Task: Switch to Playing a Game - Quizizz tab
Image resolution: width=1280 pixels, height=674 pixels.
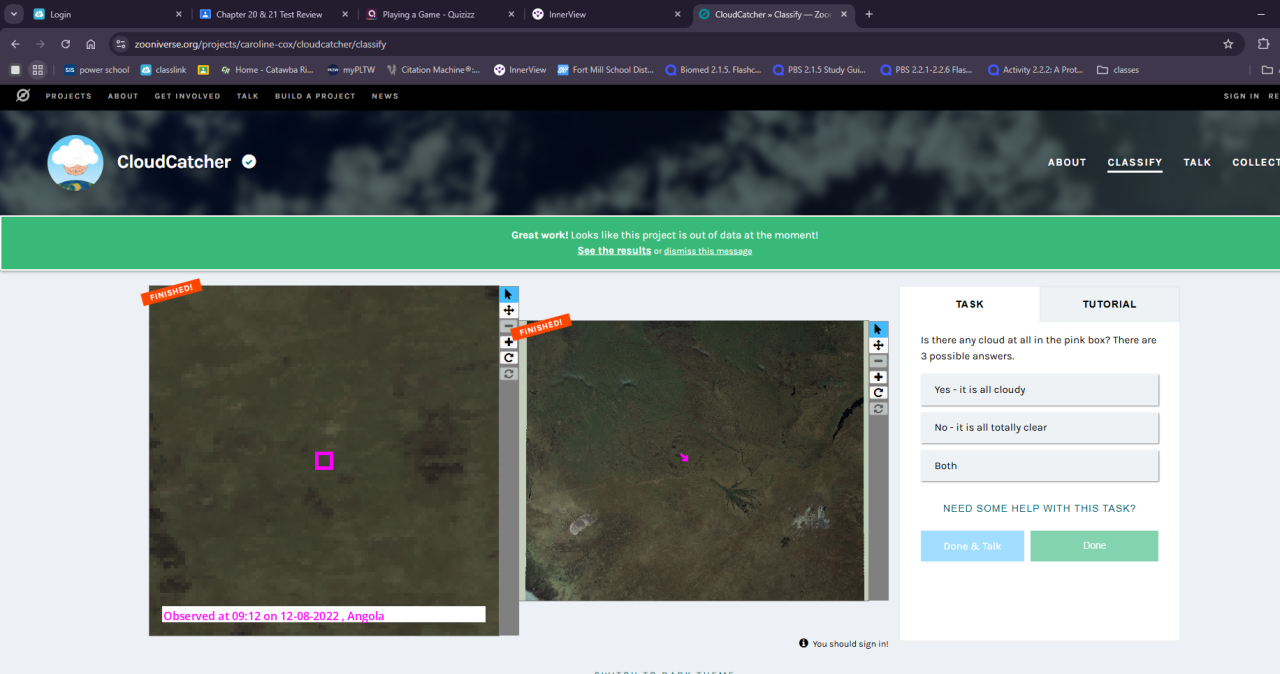Action: 441,15
